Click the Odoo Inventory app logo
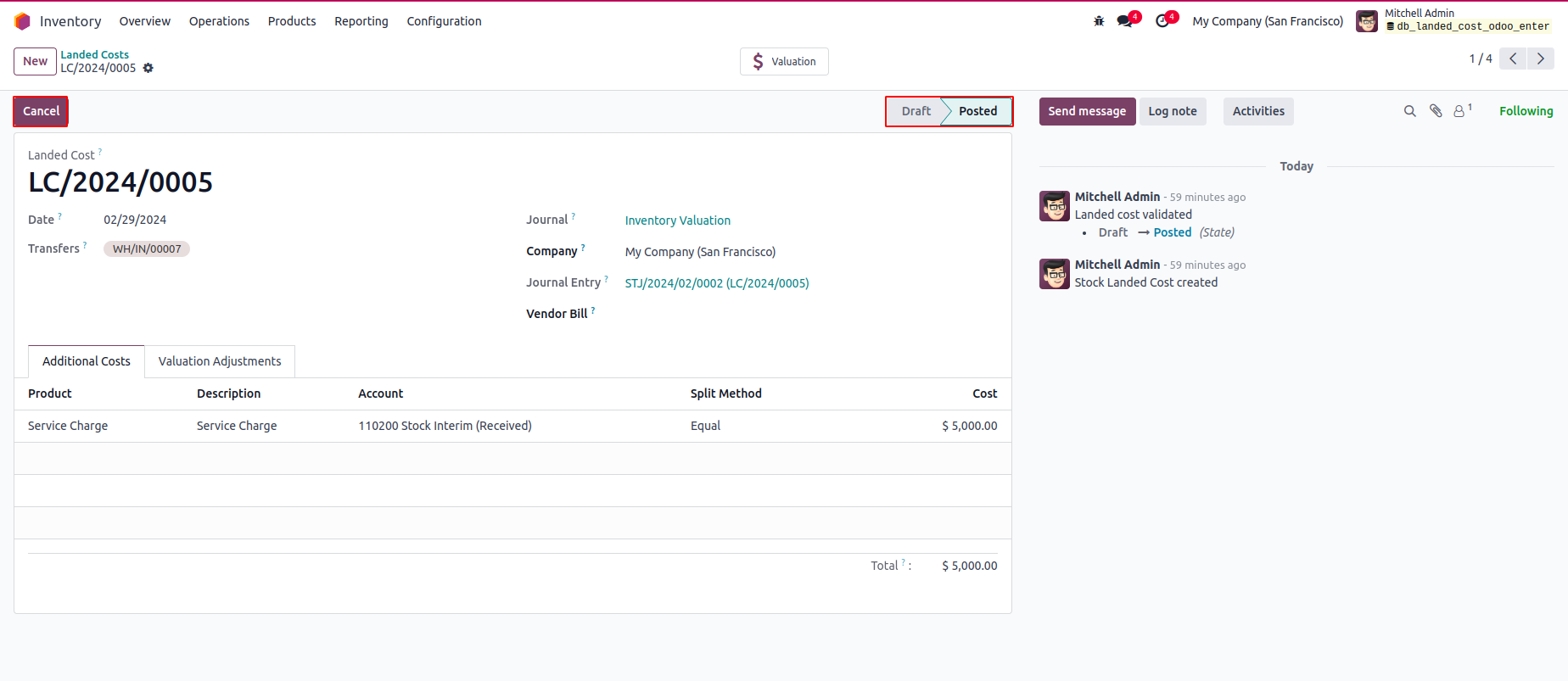This screenshot has width=1568, height=681. point(22,21)
